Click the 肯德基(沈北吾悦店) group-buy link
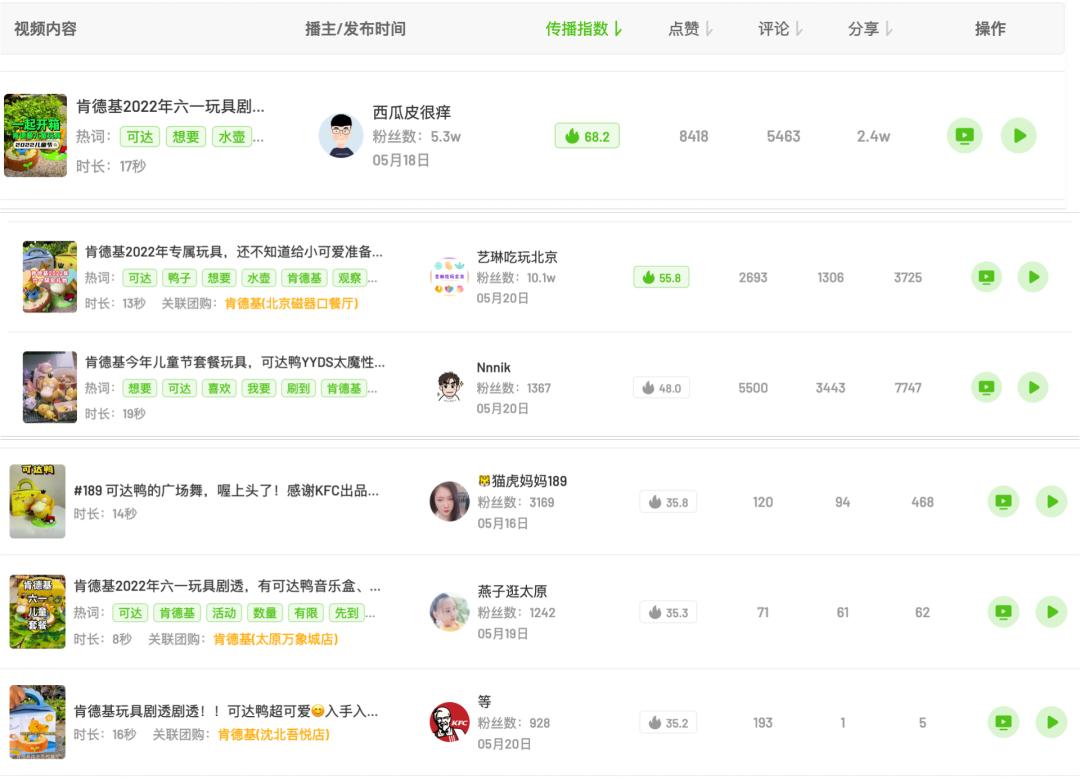Viewport: 1080px width, 779px height. (273, 734)
